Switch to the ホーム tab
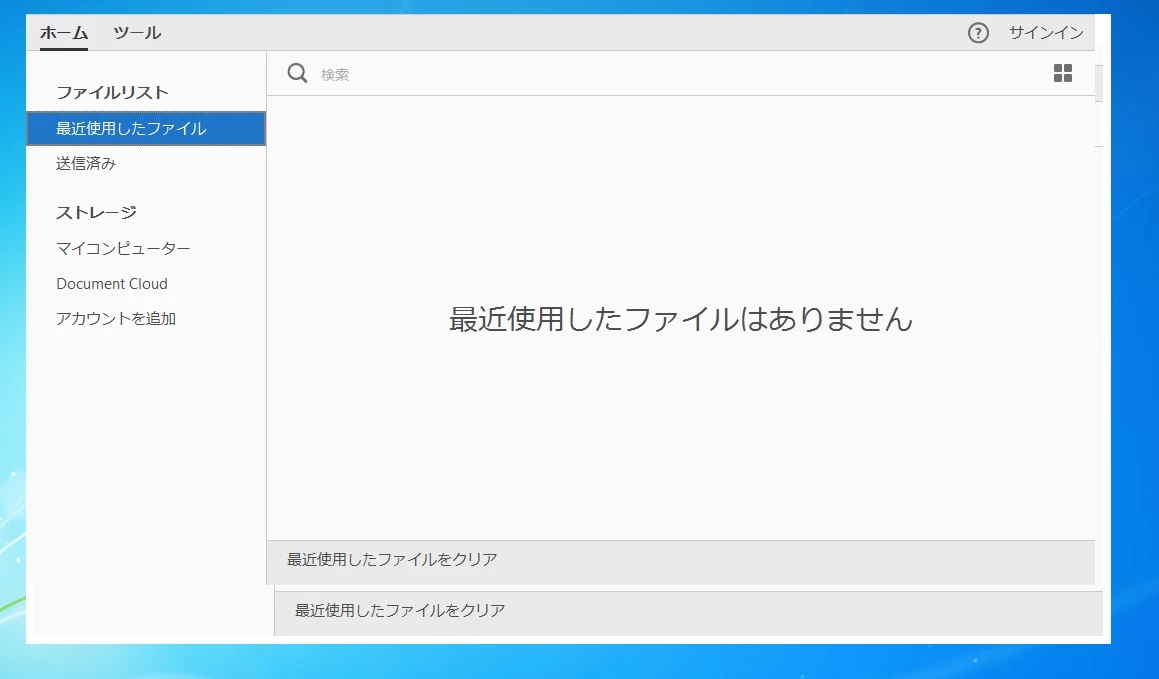1159x679 pixels. [x=64, y=33]
